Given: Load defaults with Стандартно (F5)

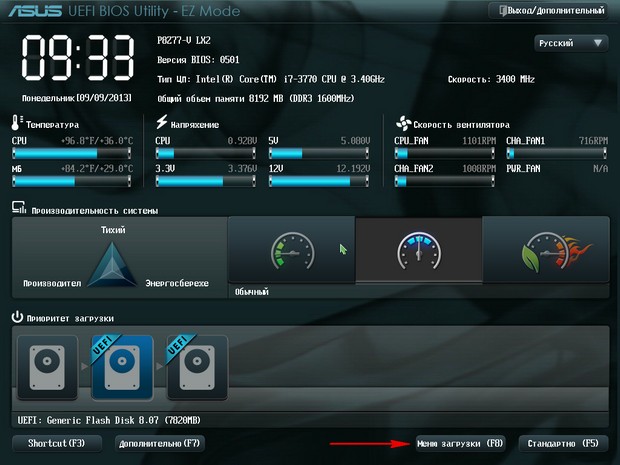Looking at the screenshot, I should (563, 443).
